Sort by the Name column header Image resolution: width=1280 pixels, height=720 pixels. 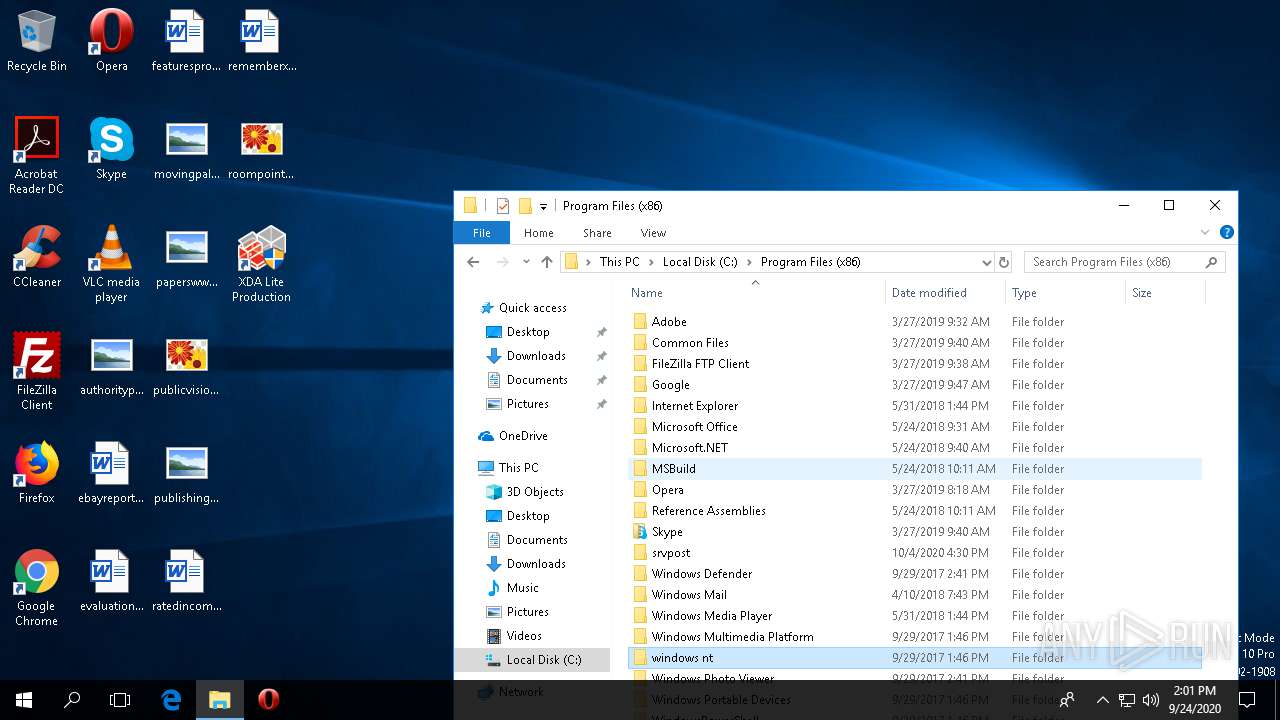tap(755, 293)
